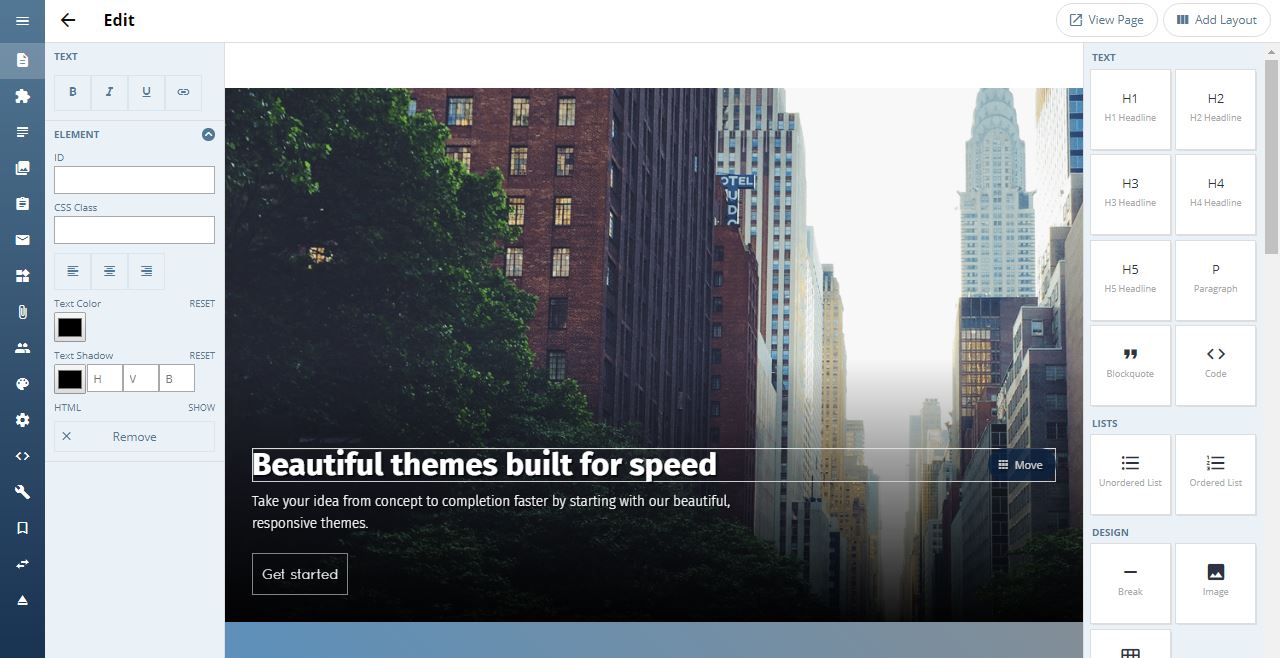Viewport: 1280px width, 658px height.
Task: Open the clipboard forms sidebar icon
Action: tap(22, 204)
